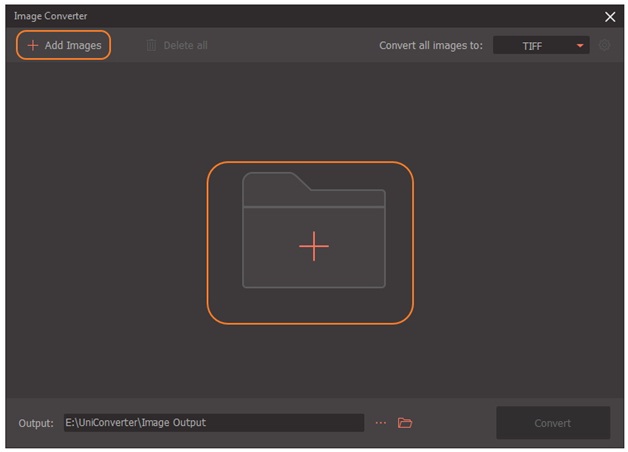Image resolution: width=628 pixels, height=452 pixels.
Task: Browse output location with three-dots icon
Action: click(380, 423)
